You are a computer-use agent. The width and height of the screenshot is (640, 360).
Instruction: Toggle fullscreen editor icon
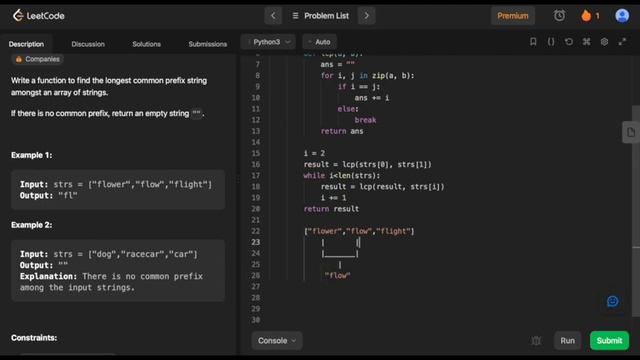pyautogui.click(x=622, y=42)
